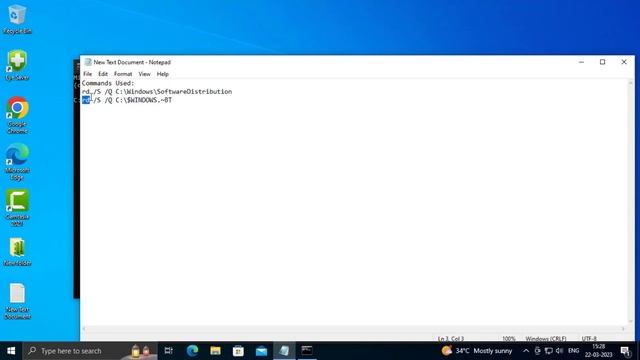Open Task View from the taskbar
The height and width of the screenshot is (360, 640).
(168, 351)
